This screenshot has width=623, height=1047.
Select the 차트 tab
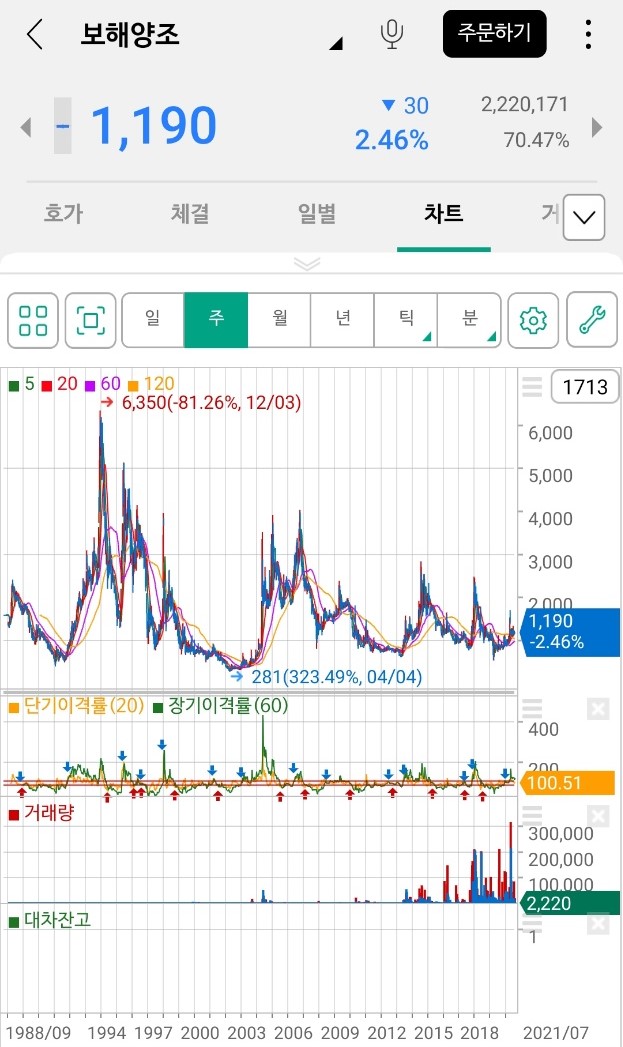click(x=443, y=214)
